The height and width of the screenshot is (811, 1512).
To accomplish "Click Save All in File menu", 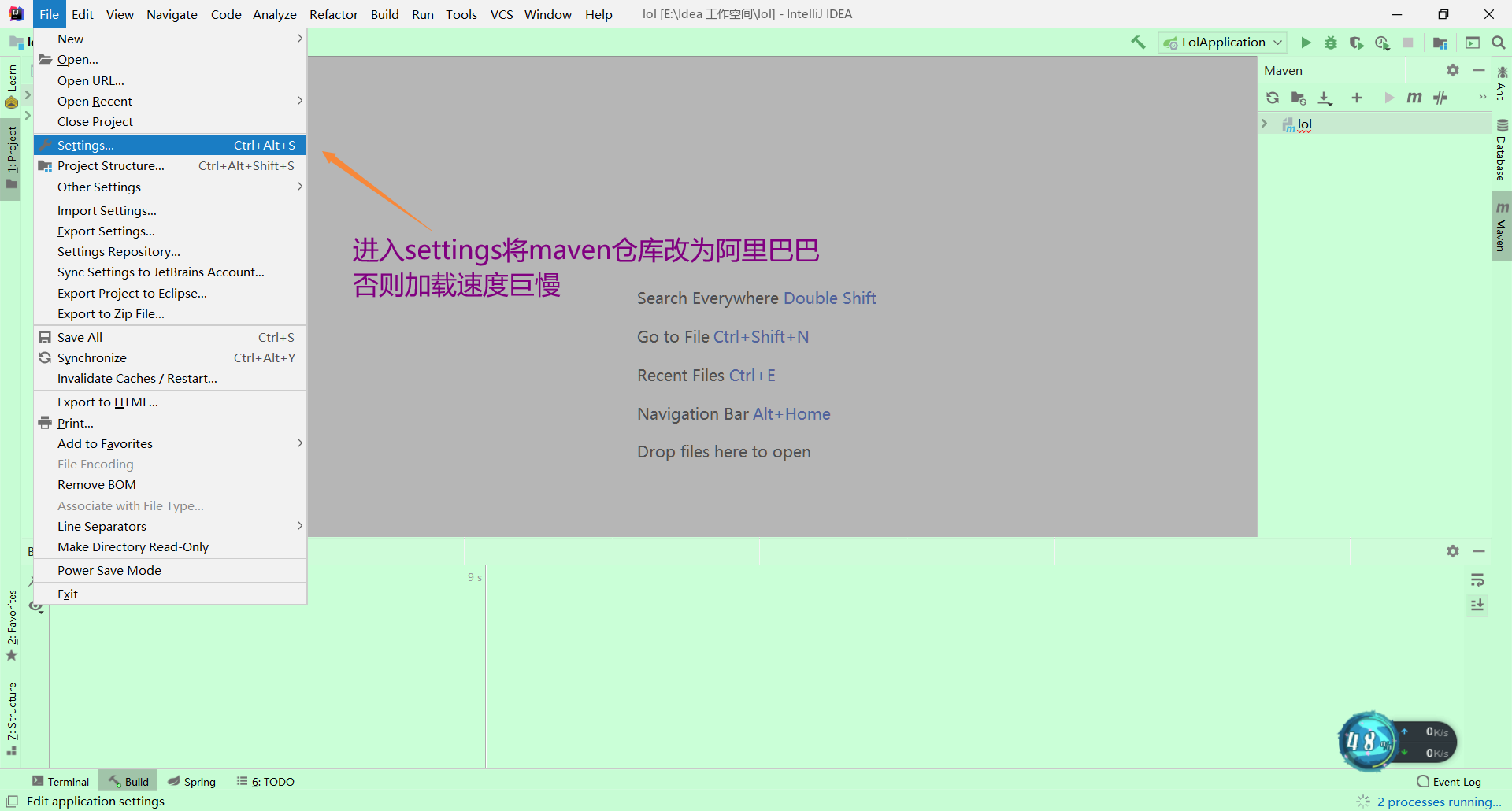I will click(170, 337).
